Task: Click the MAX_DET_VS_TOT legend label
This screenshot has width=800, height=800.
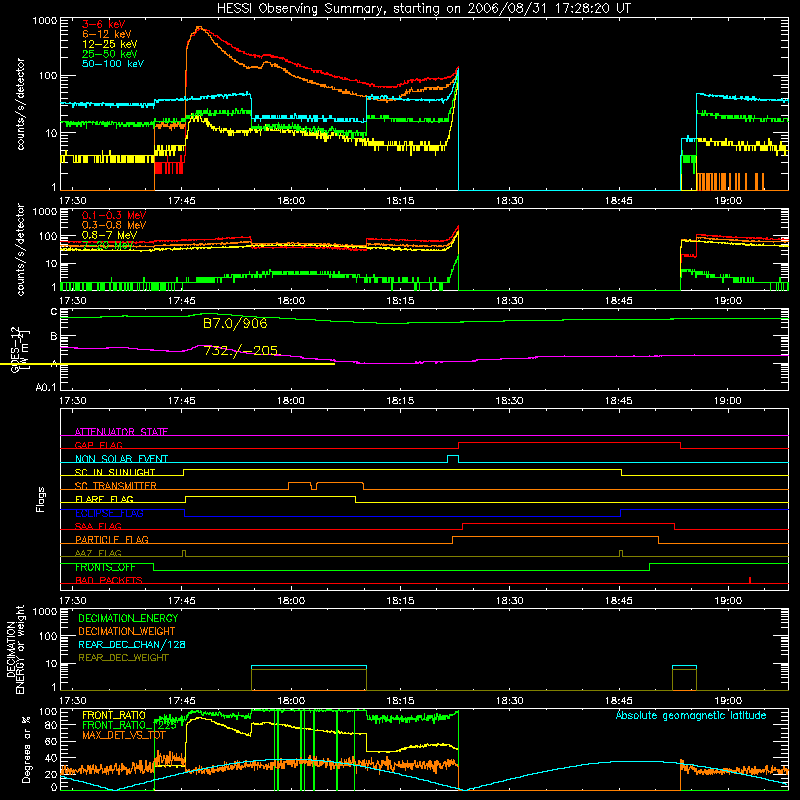Action: [124, 735]
